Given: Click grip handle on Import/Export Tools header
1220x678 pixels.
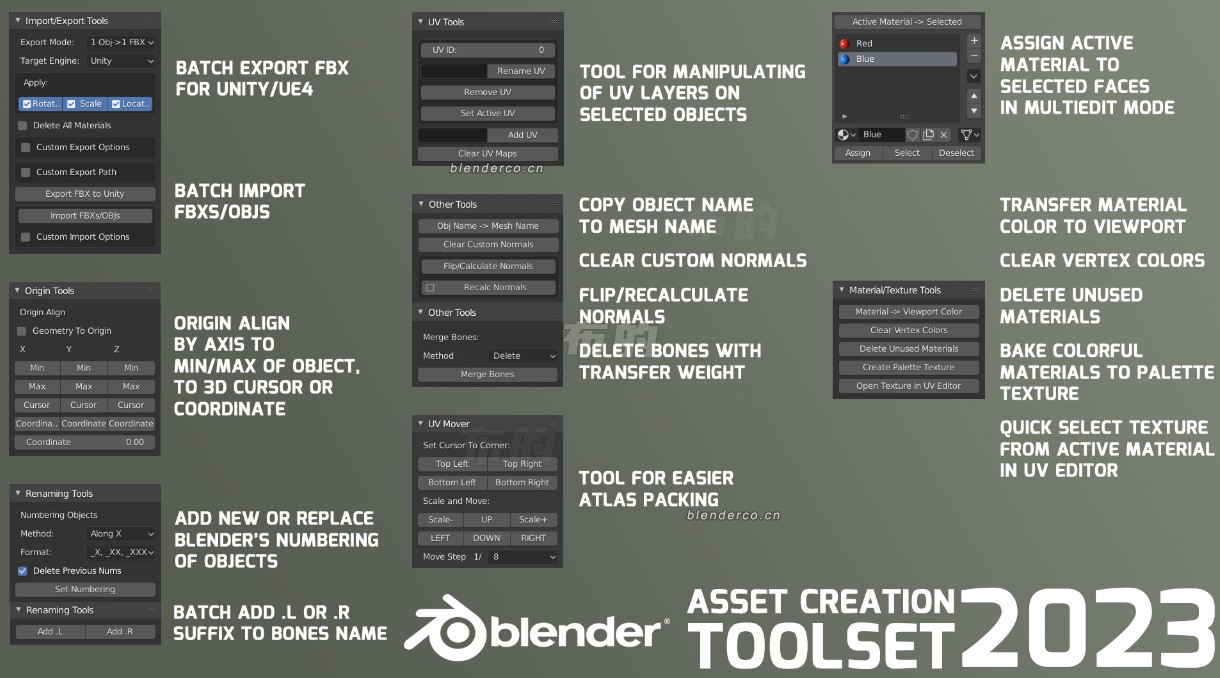Looking at the screenshot, I should pos(151,20).
